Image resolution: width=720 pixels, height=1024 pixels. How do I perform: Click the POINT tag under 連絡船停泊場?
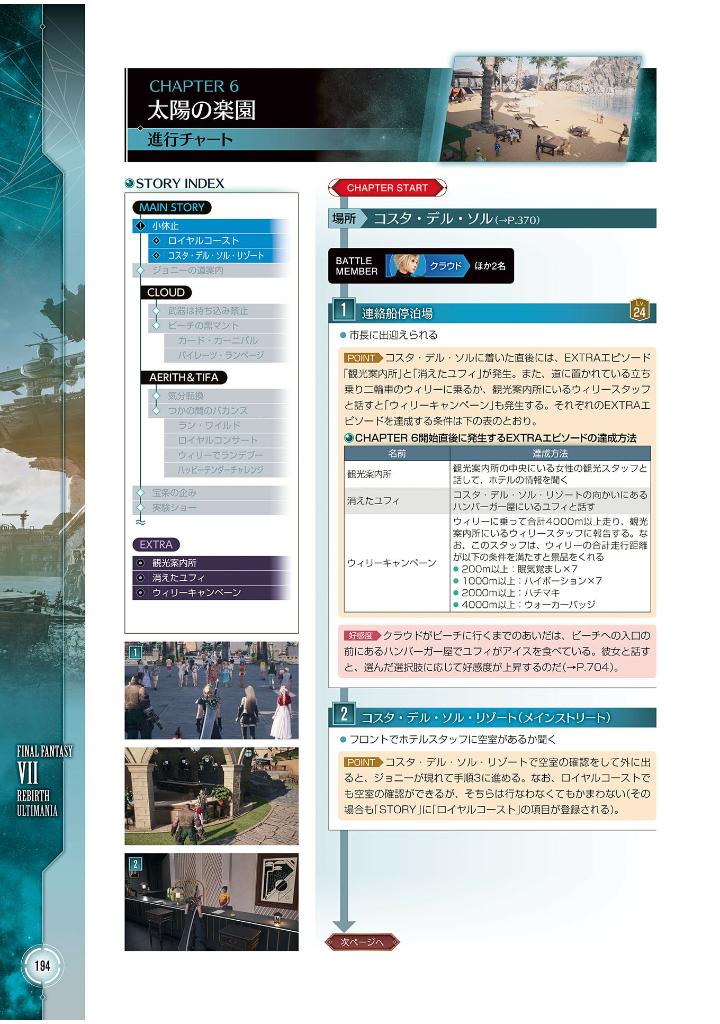363,358
